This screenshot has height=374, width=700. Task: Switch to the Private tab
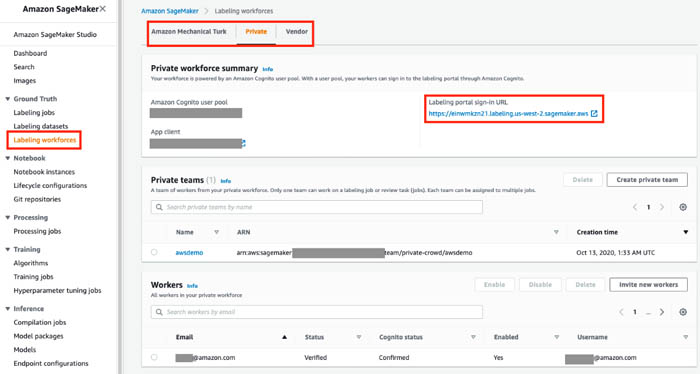click(x=256, y=32)
